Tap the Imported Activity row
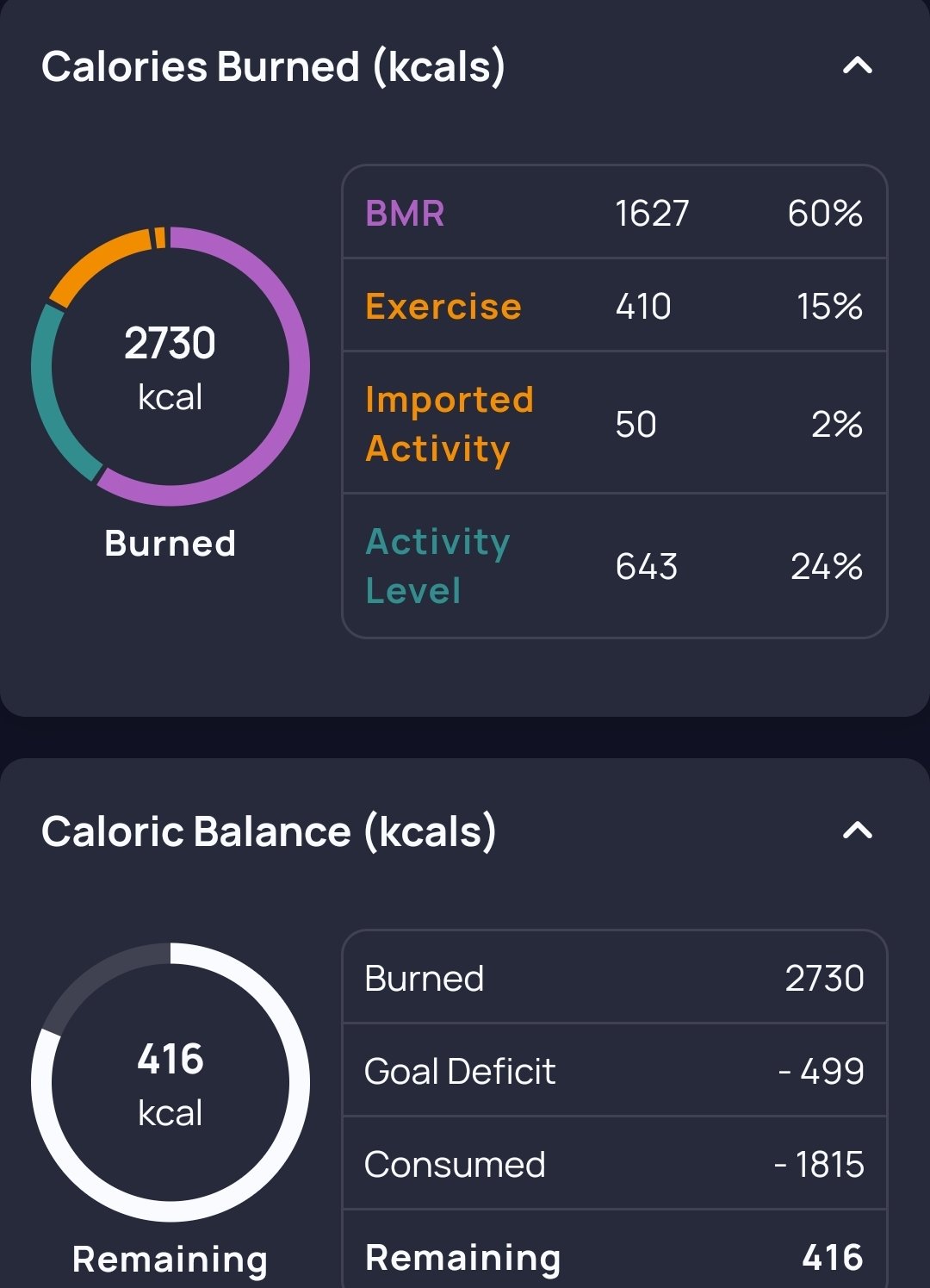This screenshot has width=930, height=1288. point(615,423)
